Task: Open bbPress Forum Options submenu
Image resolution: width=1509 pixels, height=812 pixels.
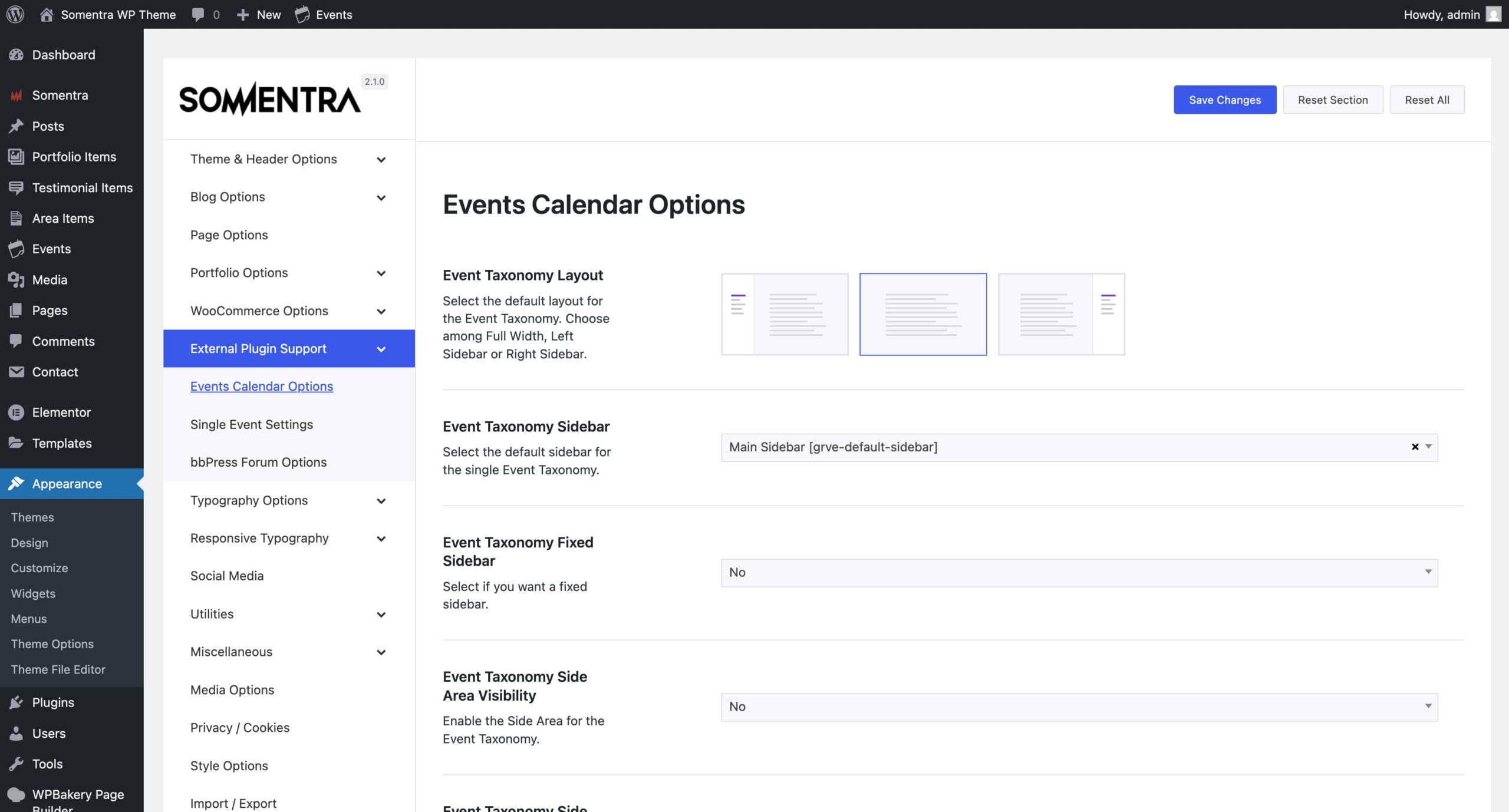Action: (x=258, y=462)
